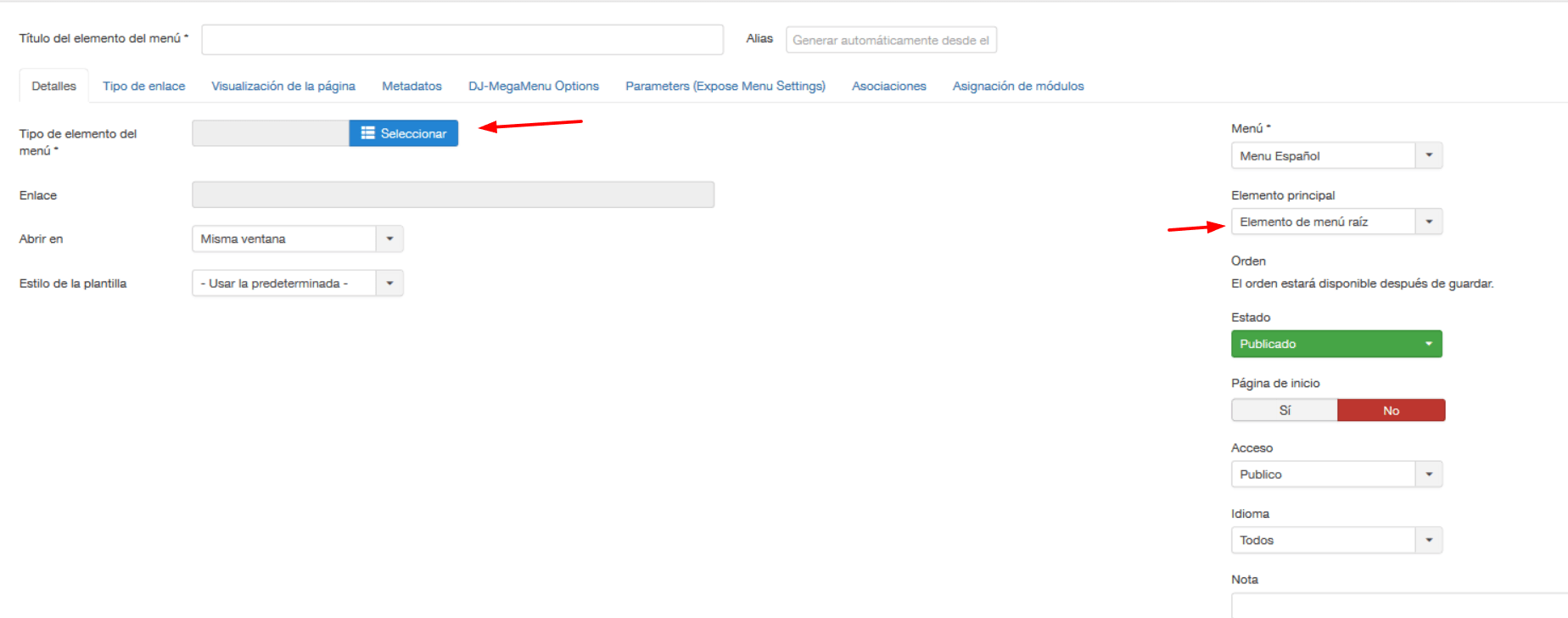
Task: Set Página de inicio to Sí
Action: [x=1285, y=410]
